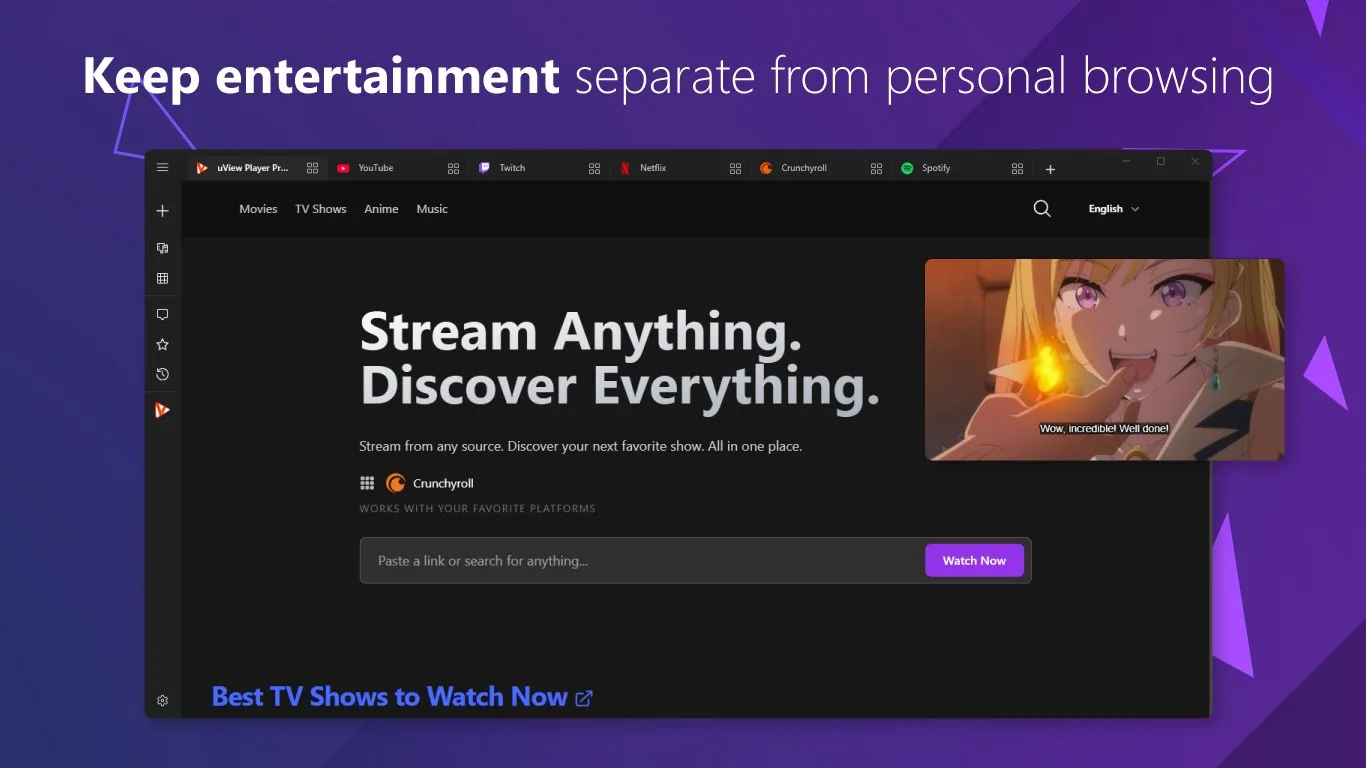
Task: Click layout icon on the Spotify tab
Action: pos(1018,168)
